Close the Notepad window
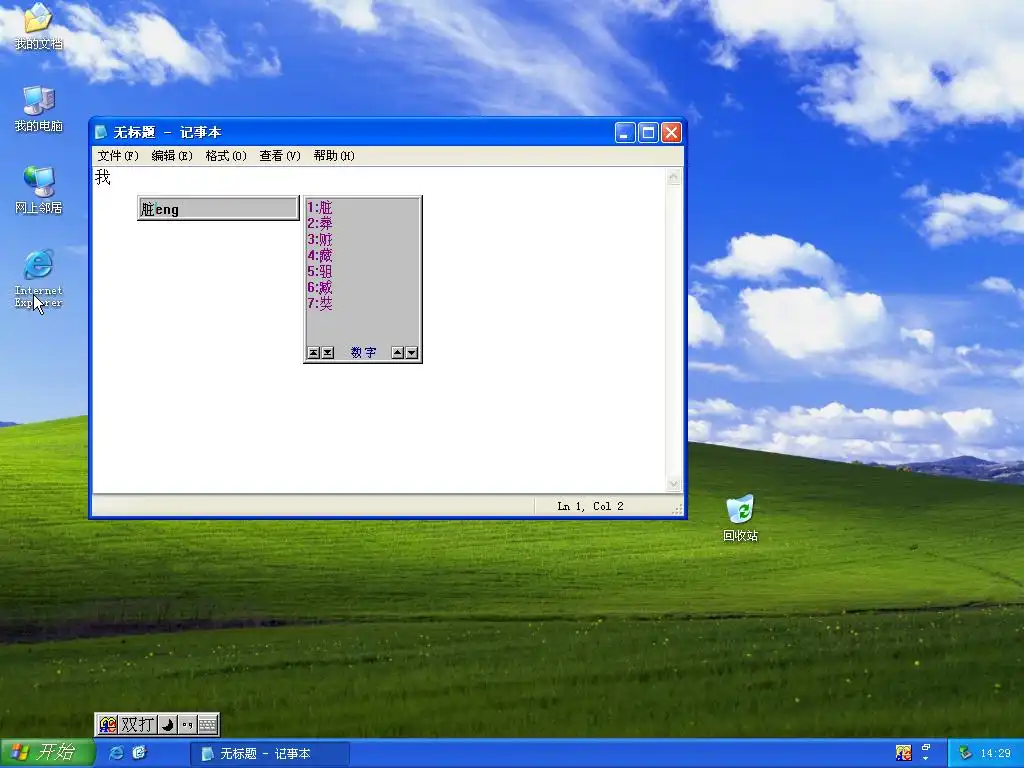 click(671, 133)
